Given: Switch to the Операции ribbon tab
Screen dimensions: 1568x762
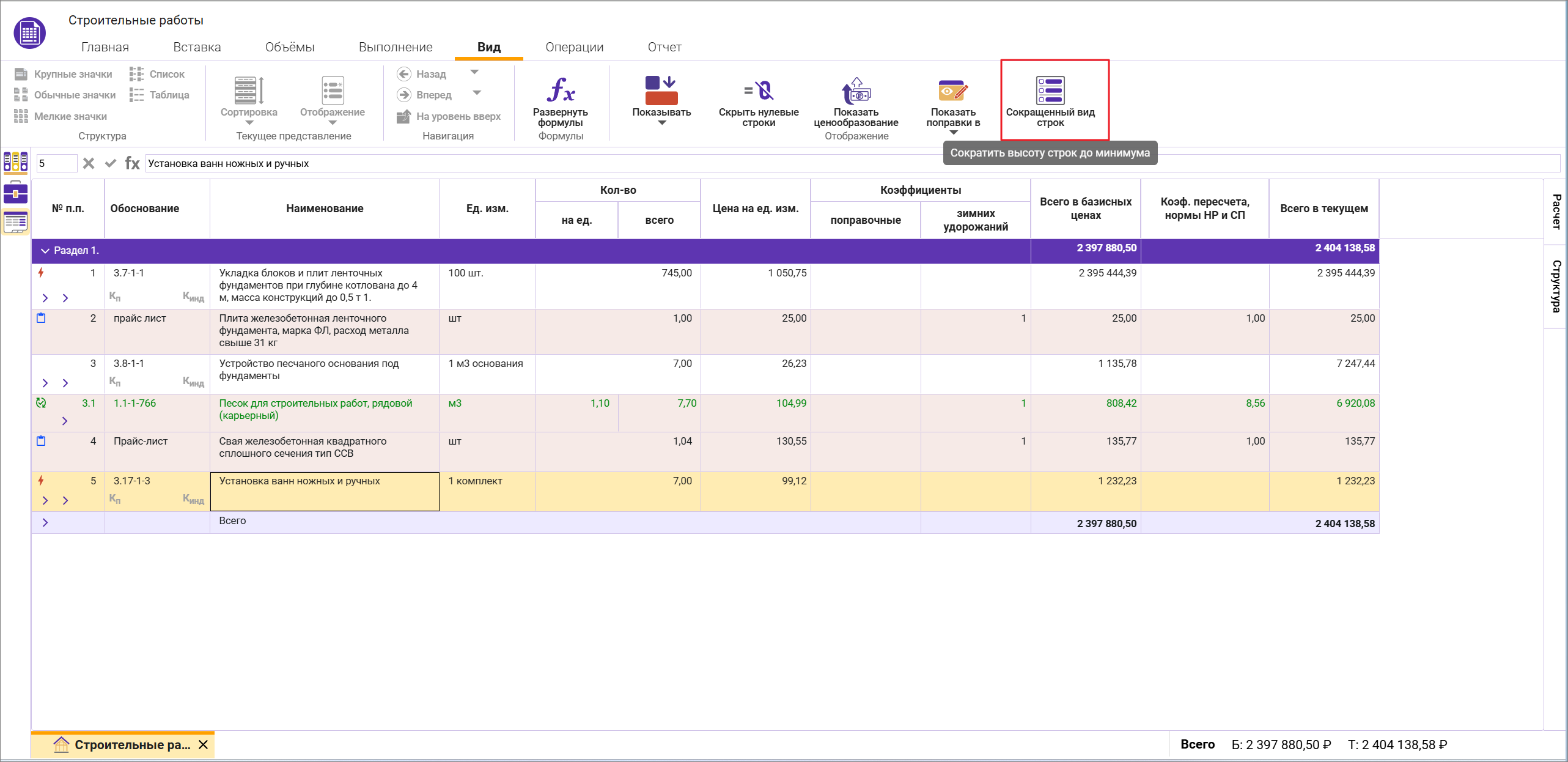Looking at the screenshot, I should [573, 47].
